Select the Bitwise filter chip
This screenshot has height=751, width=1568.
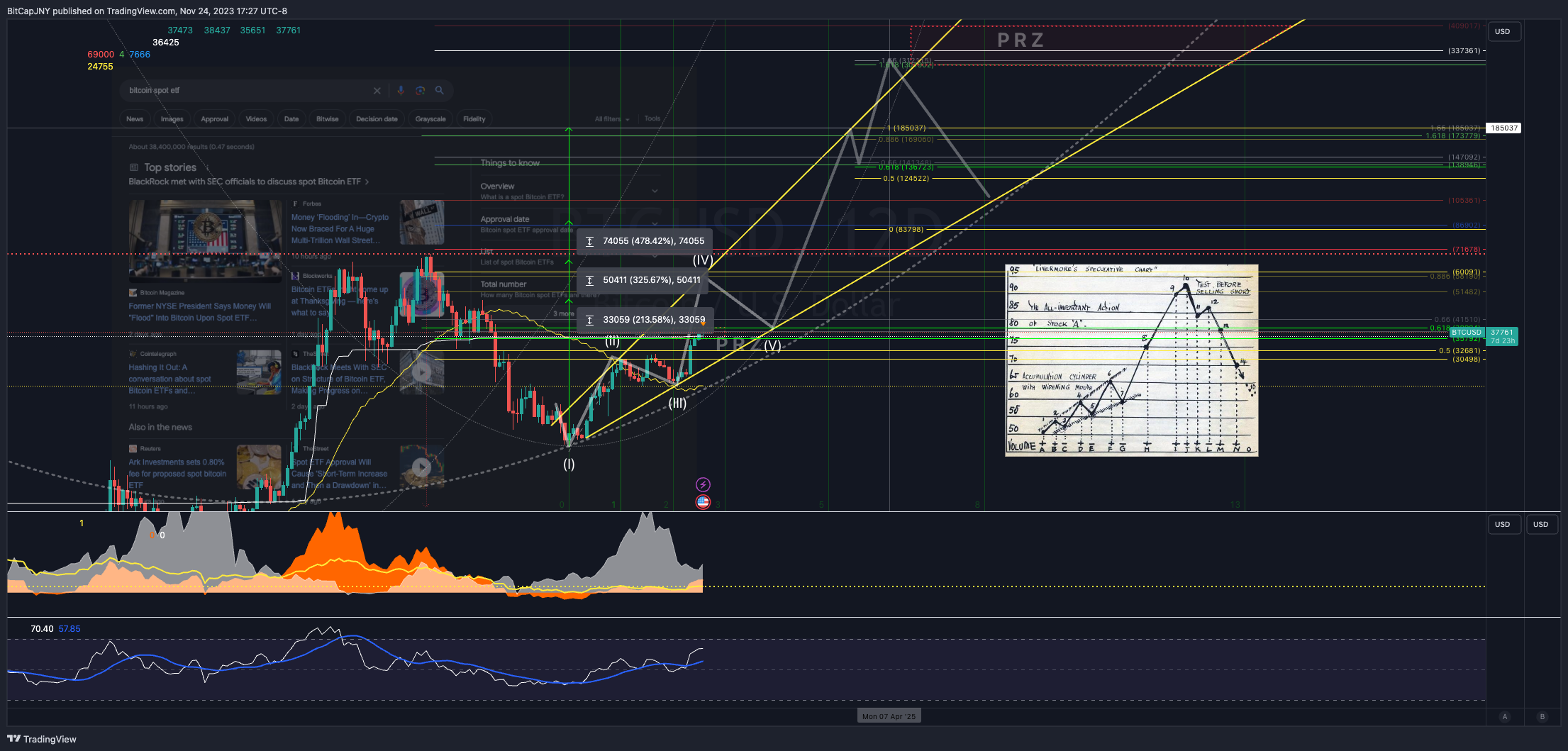tap(328, 119)
